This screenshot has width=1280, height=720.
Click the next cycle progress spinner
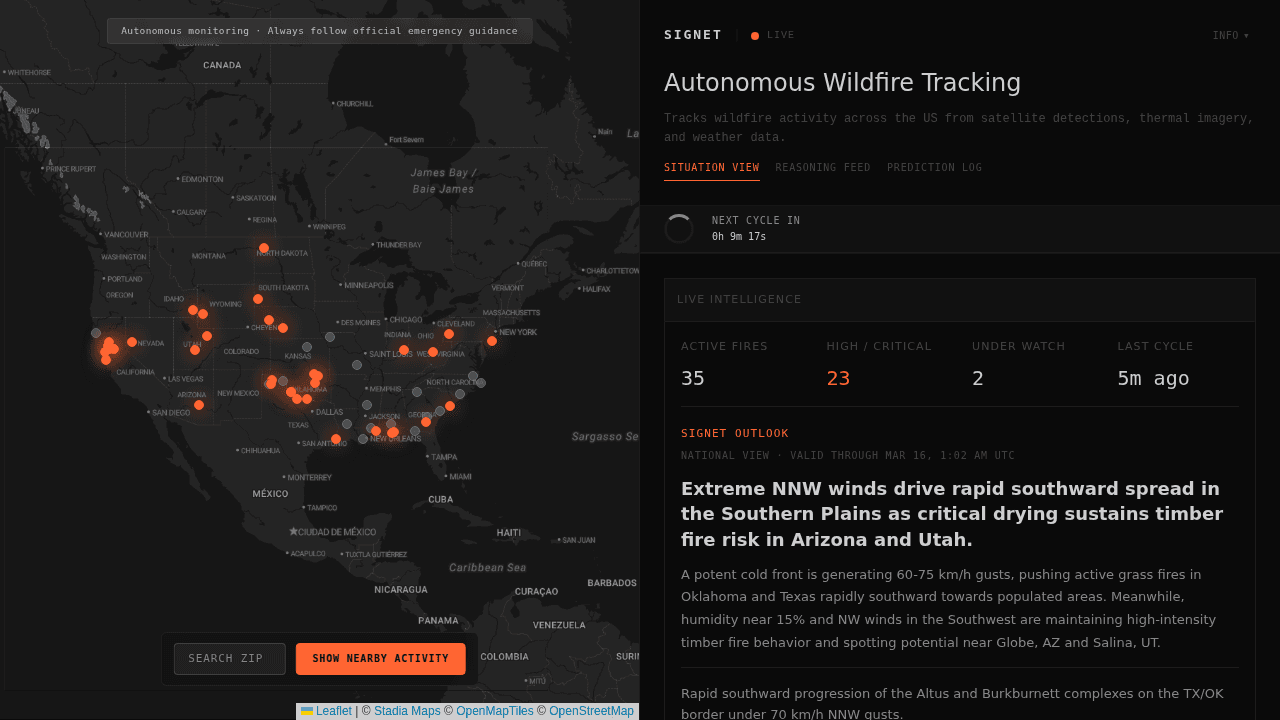click(679, 229)
